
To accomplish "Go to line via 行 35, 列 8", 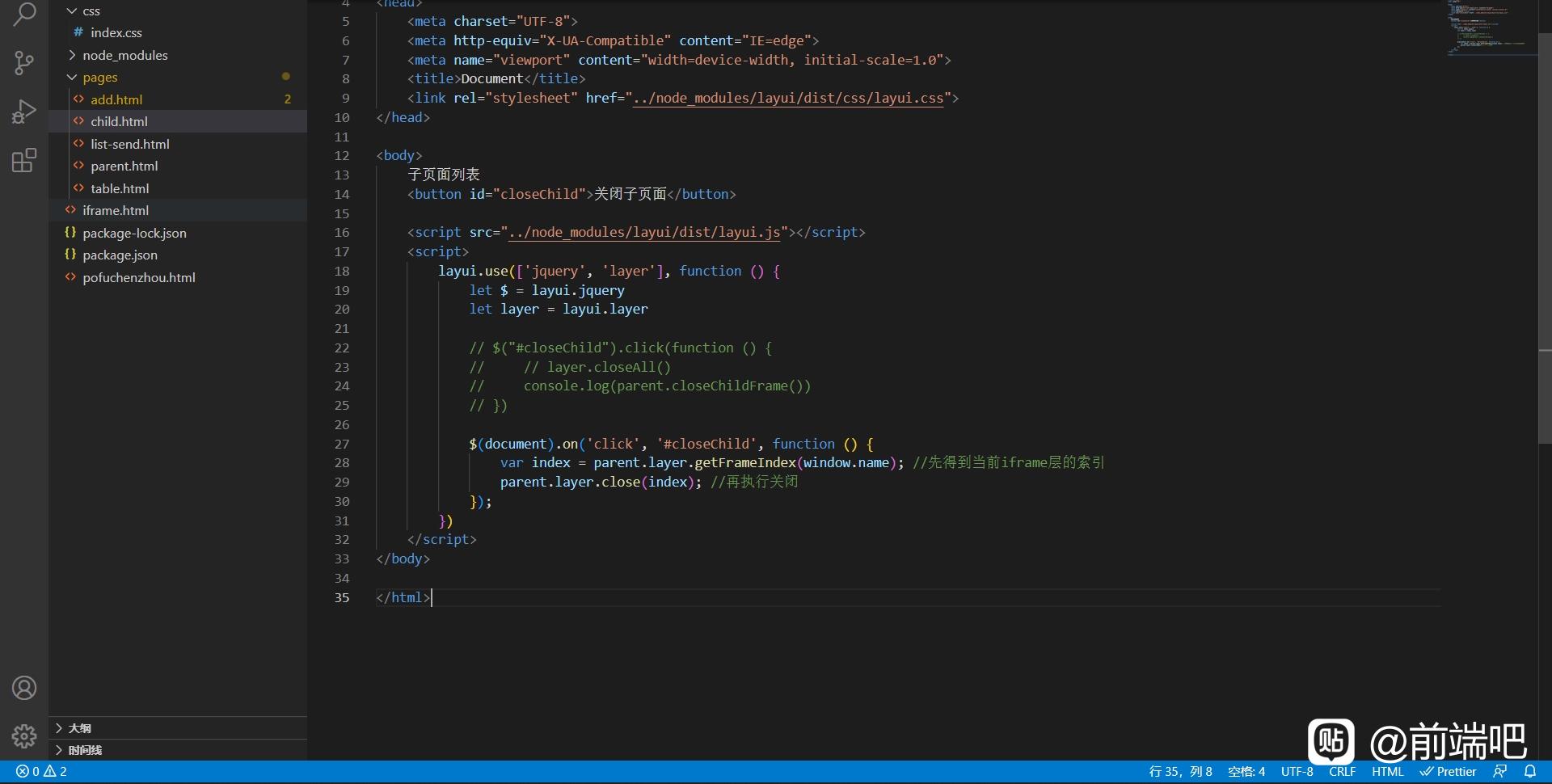I will click(1180, 772).
